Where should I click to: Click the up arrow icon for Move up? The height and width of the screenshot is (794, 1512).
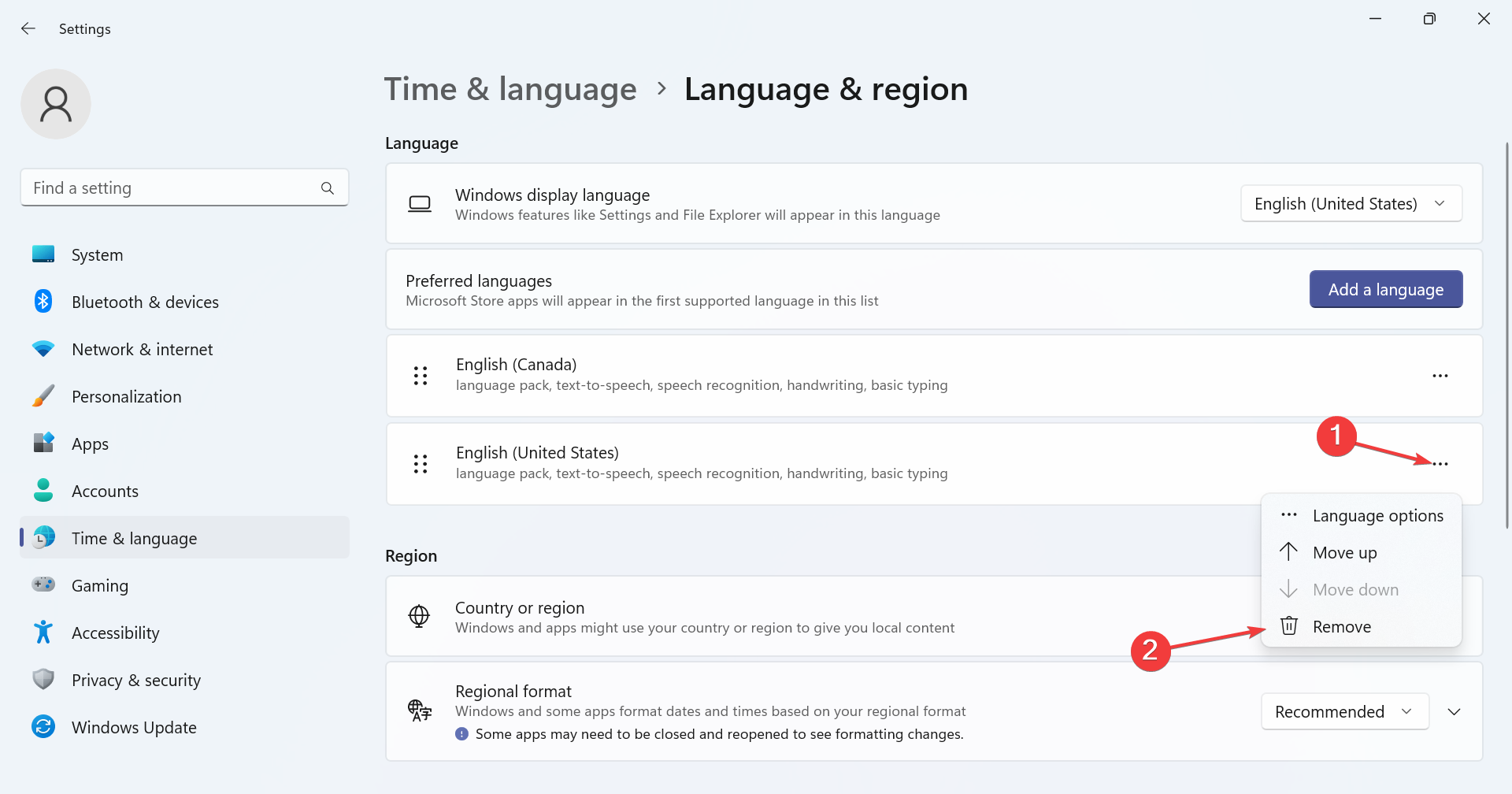(1288, 551)
